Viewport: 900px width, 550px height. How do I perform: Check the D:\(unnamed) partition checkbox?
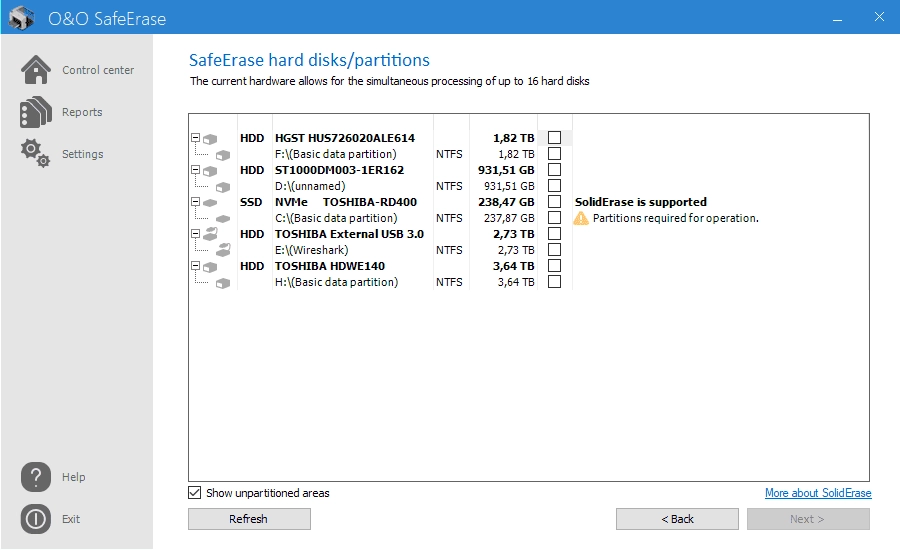pyautogui.click(x=554, y=186)
